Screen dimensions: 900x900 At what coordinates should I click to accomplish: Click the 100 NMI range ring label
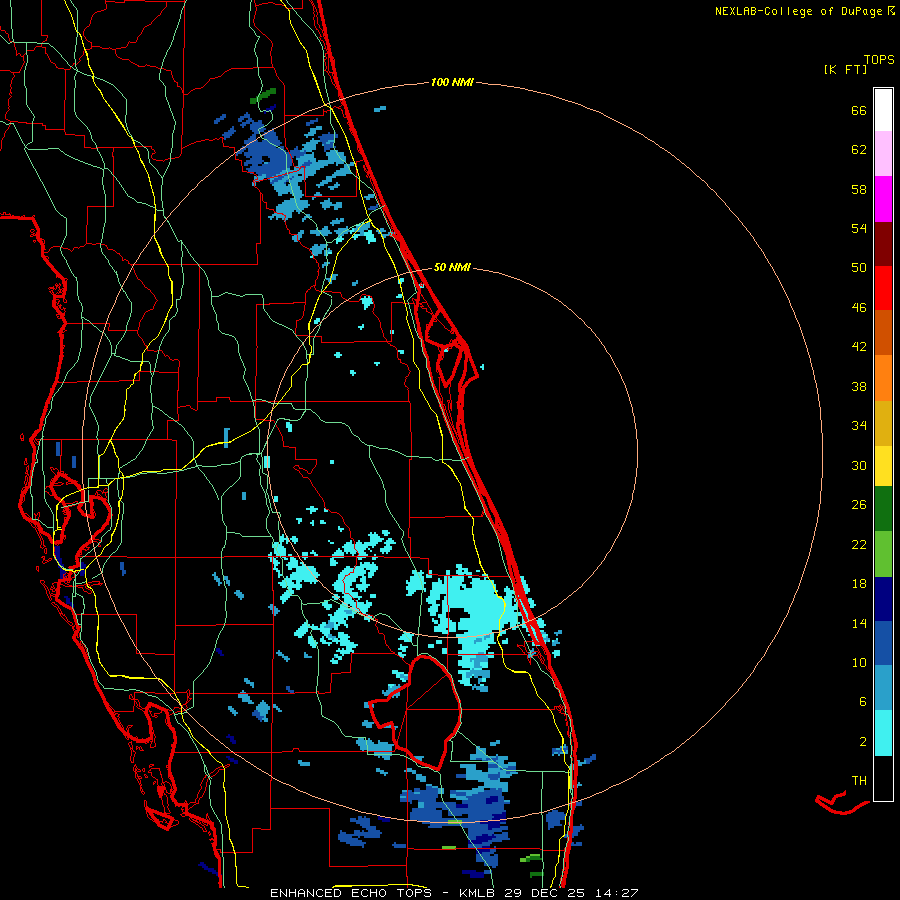452,83
